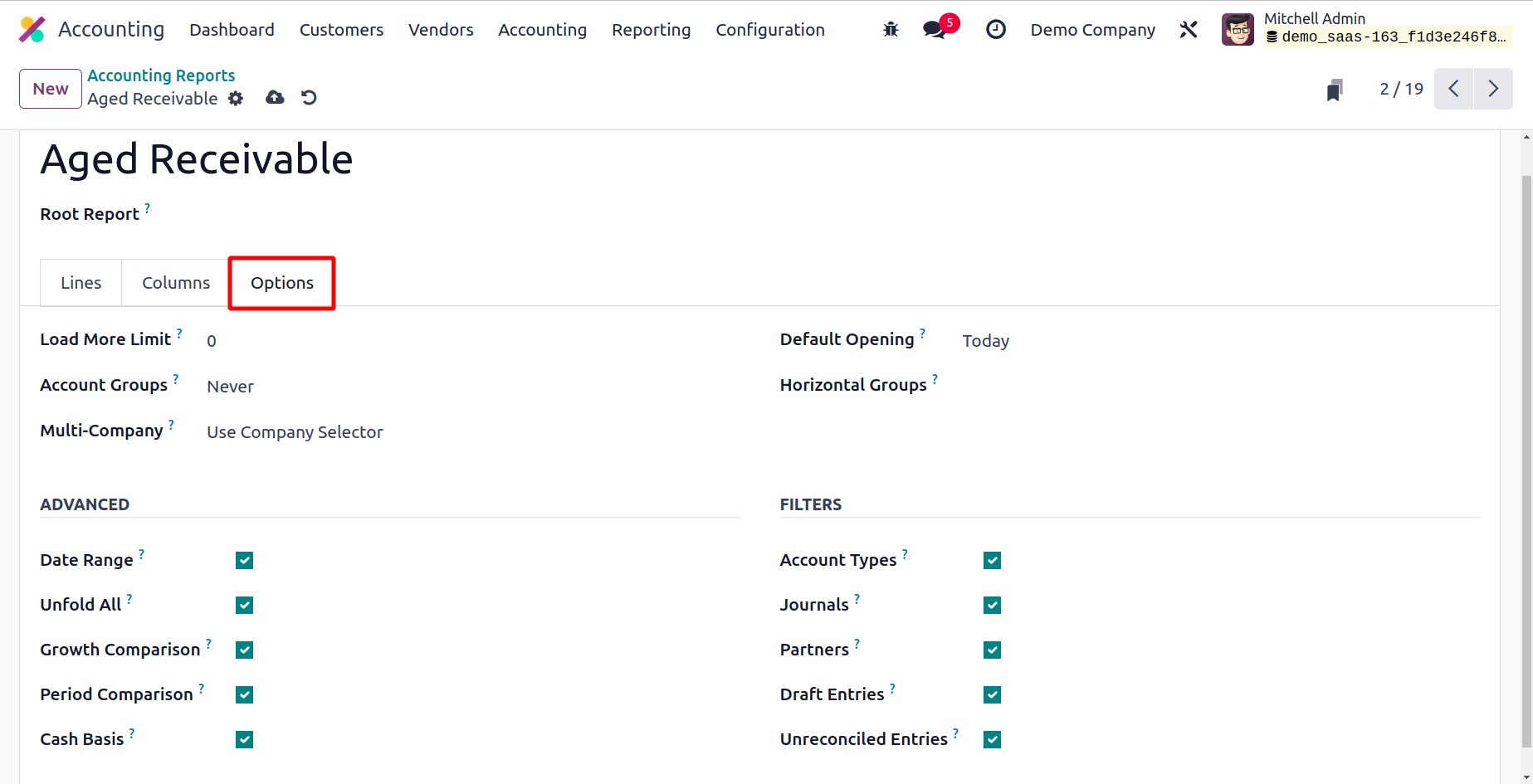1533x784 pixels.
Task: Click the wrench and screwdriver tools icon
Action: point(1189,30)
